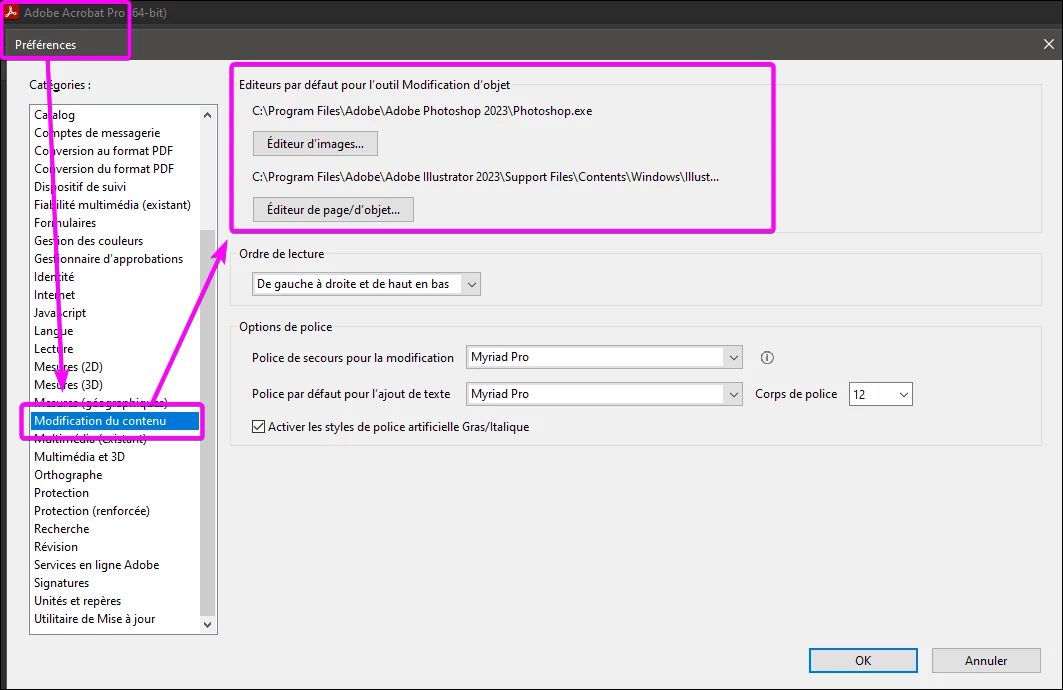Click the category list scroll down arrow
This screenshot has width=1063, height=690.
pyautogui.click(x=207, y=624)
